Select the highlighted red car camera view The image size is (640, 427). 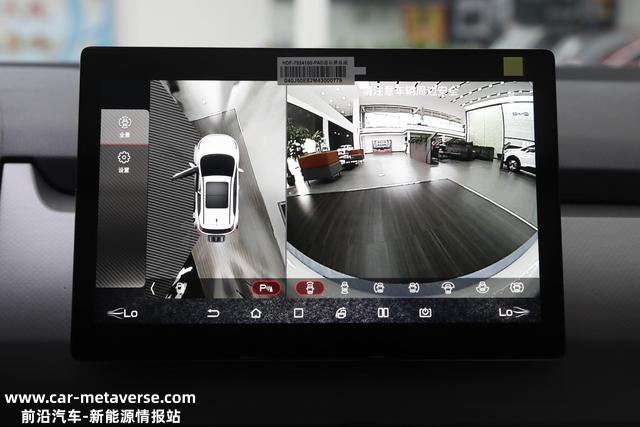[310, 288]
